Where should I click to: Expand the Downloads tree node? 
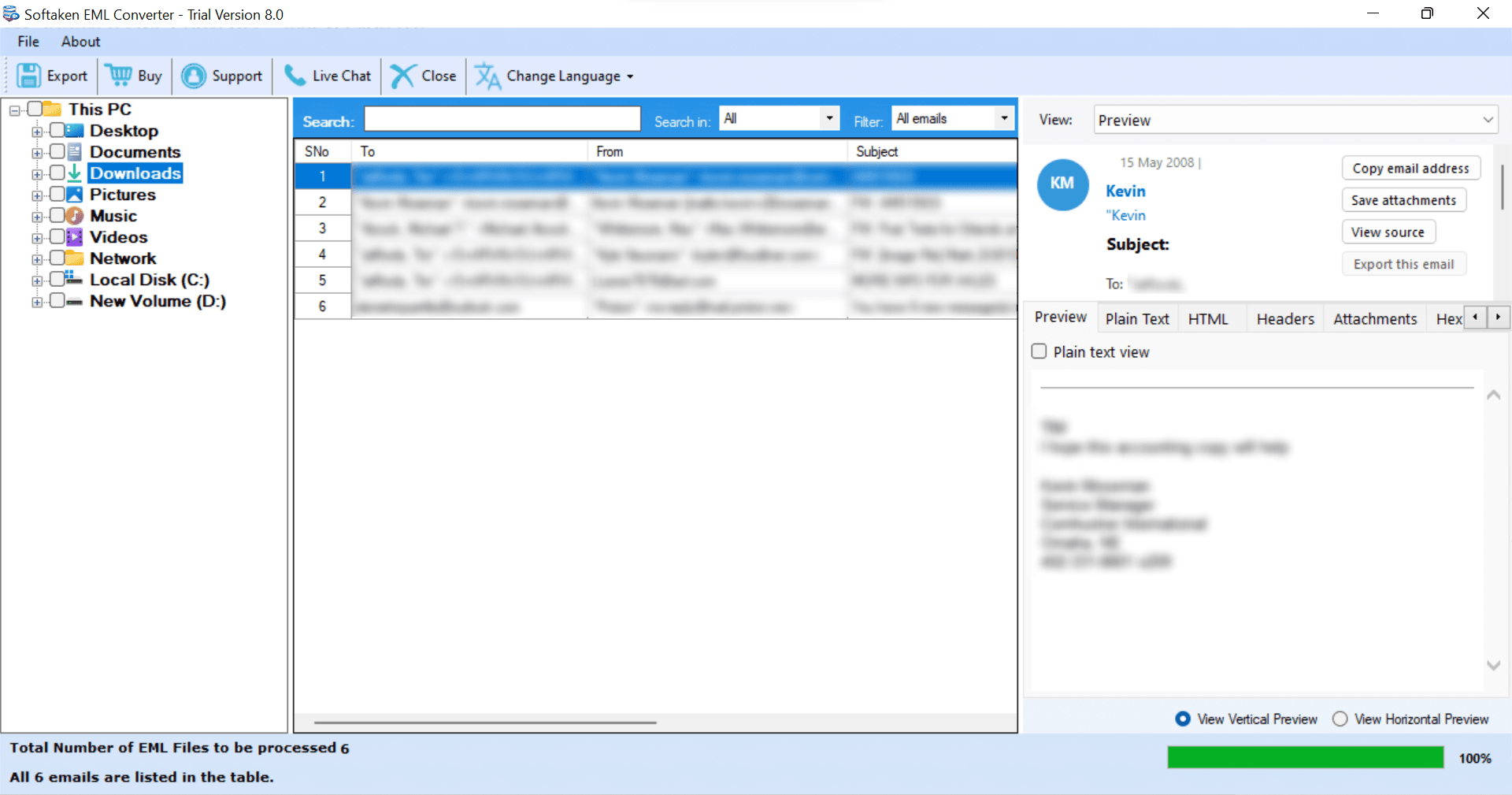pyautogui.click(x=37, y=174)
